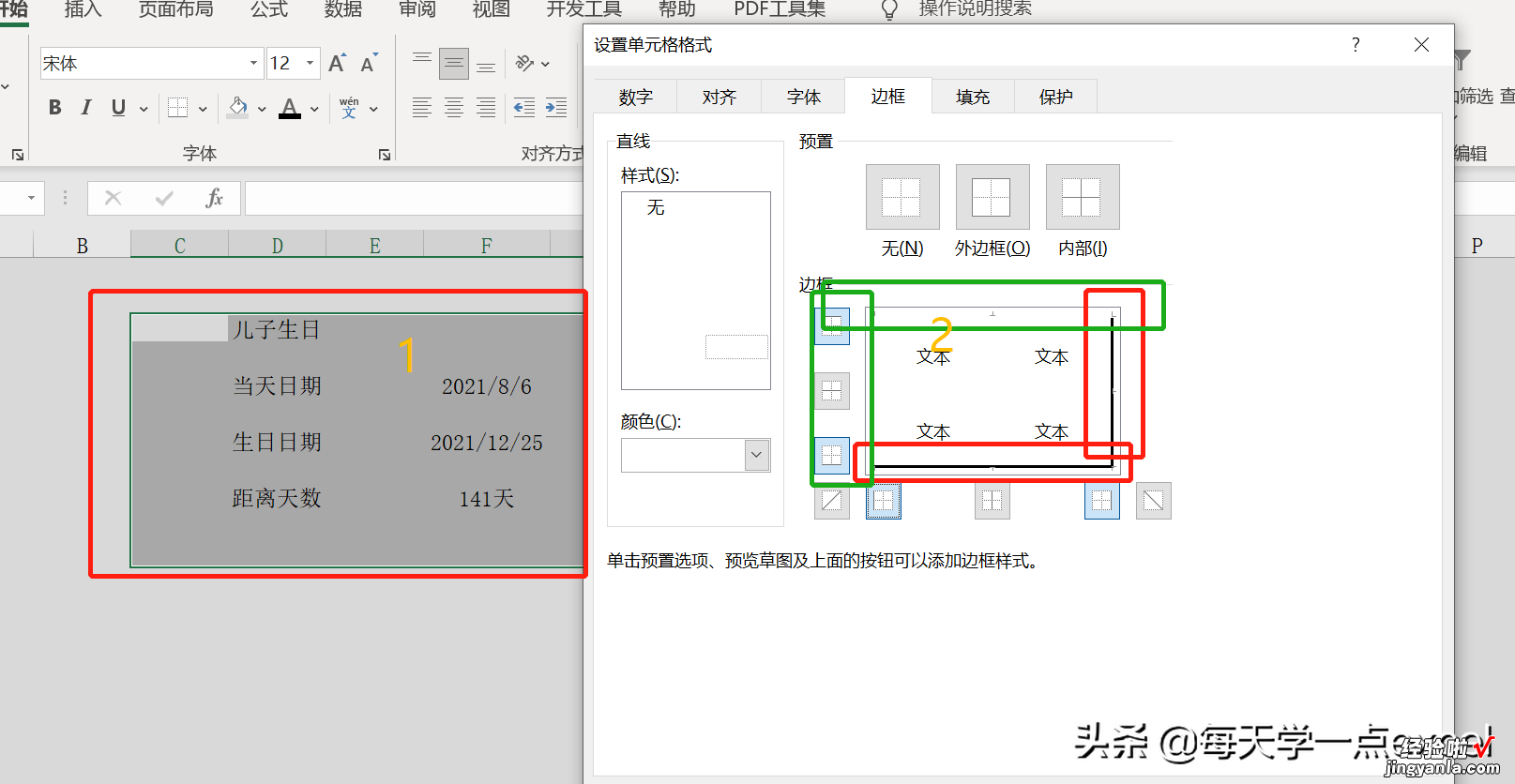
Task: Click the cell 2021/12/25
Action: [x=486, y=443]
